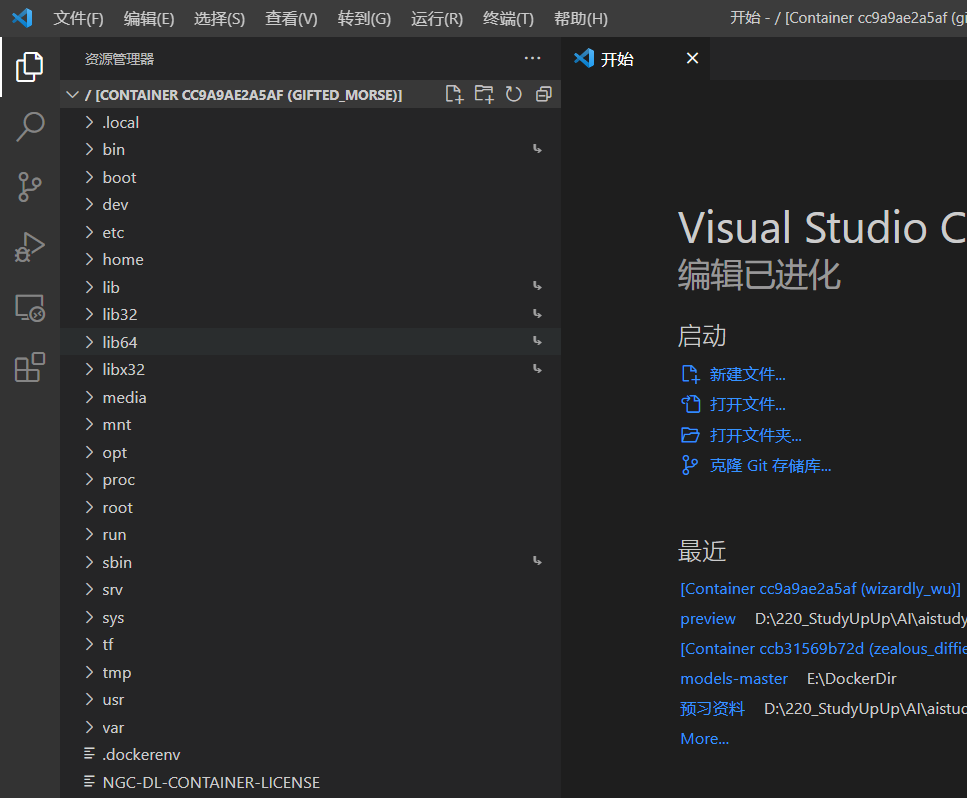
Task: Open the 转到(G) menu
Action: click(364, 19)
